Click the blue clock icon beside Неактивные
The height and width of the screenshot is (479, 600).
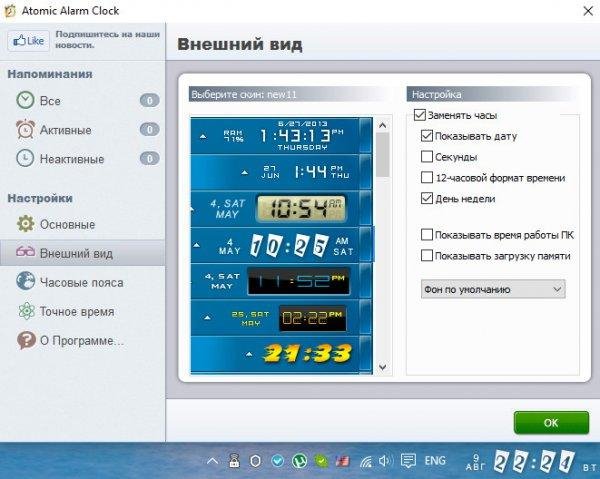[x=25, y=158]
